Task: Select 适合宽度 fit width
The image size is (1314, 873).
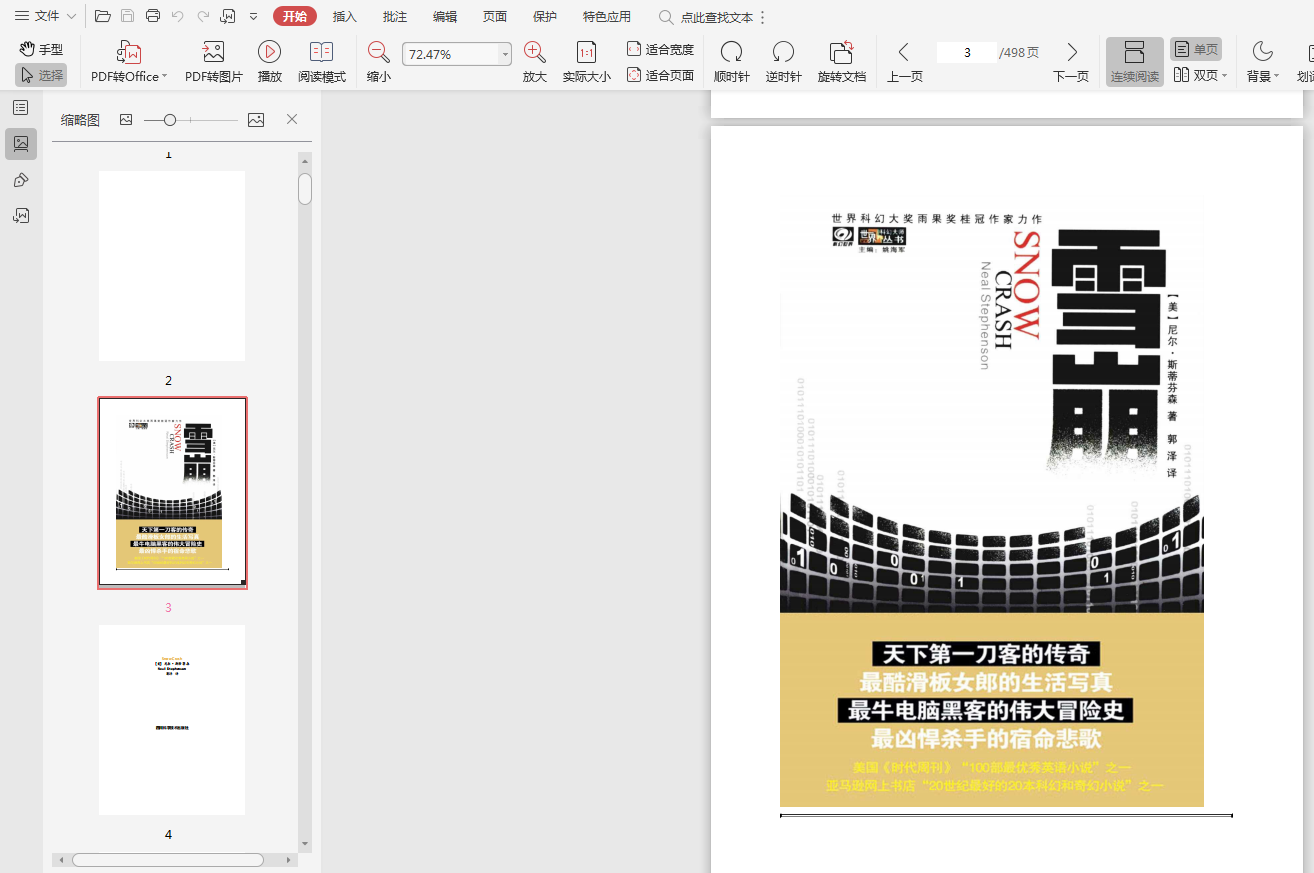Action: pyautogui.click(x=660, y=49)
